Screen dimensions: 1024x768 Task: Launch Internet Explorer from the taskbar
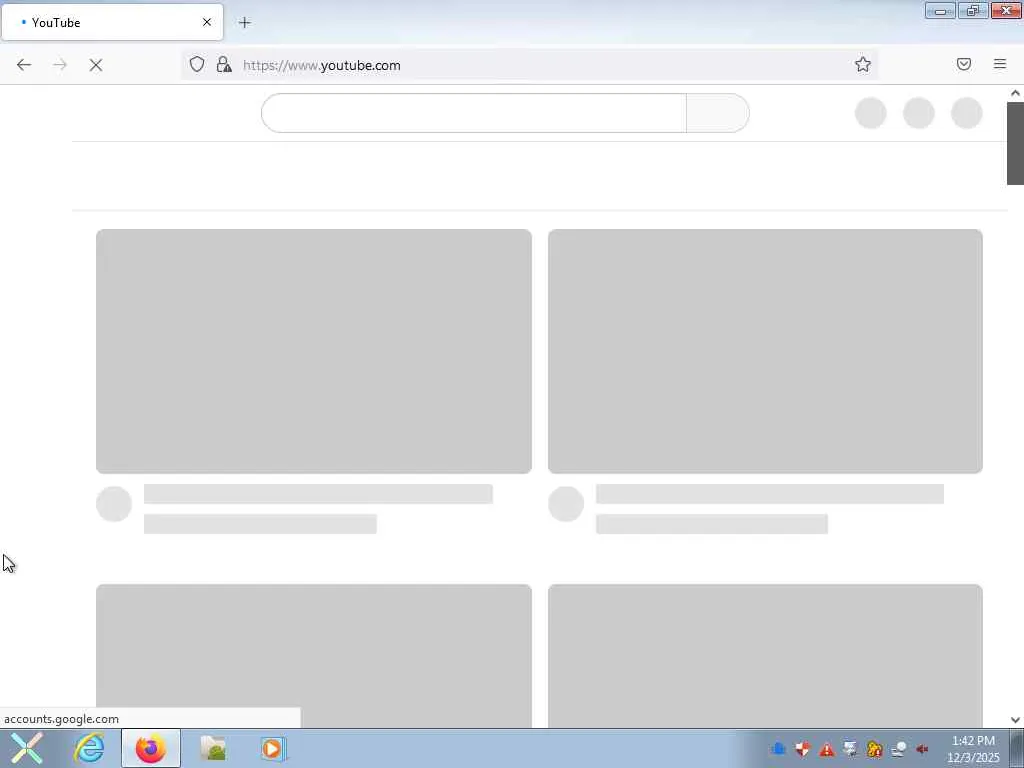tap(89, 748)
